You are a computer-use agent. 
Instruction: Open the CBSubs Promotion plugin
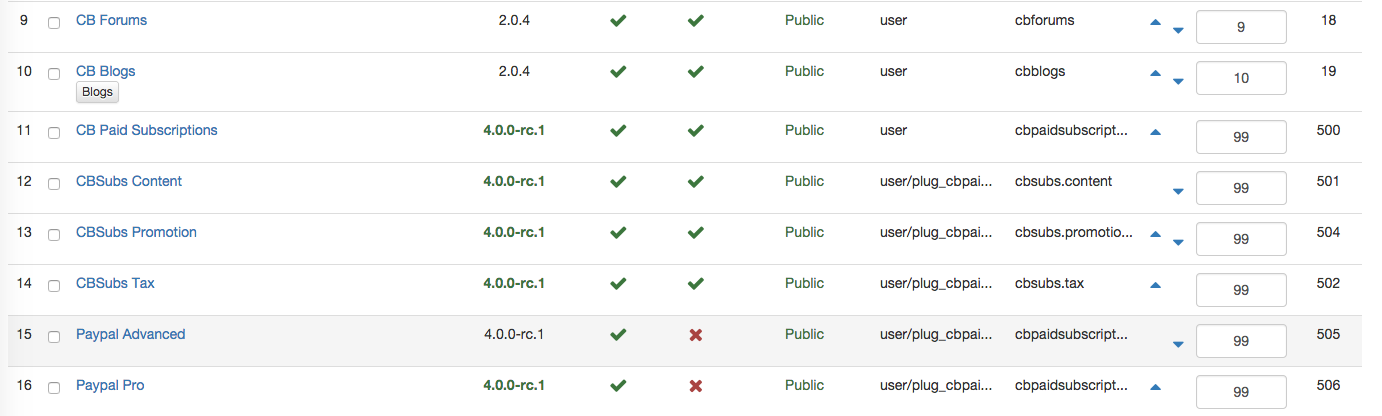click(136, 232)
